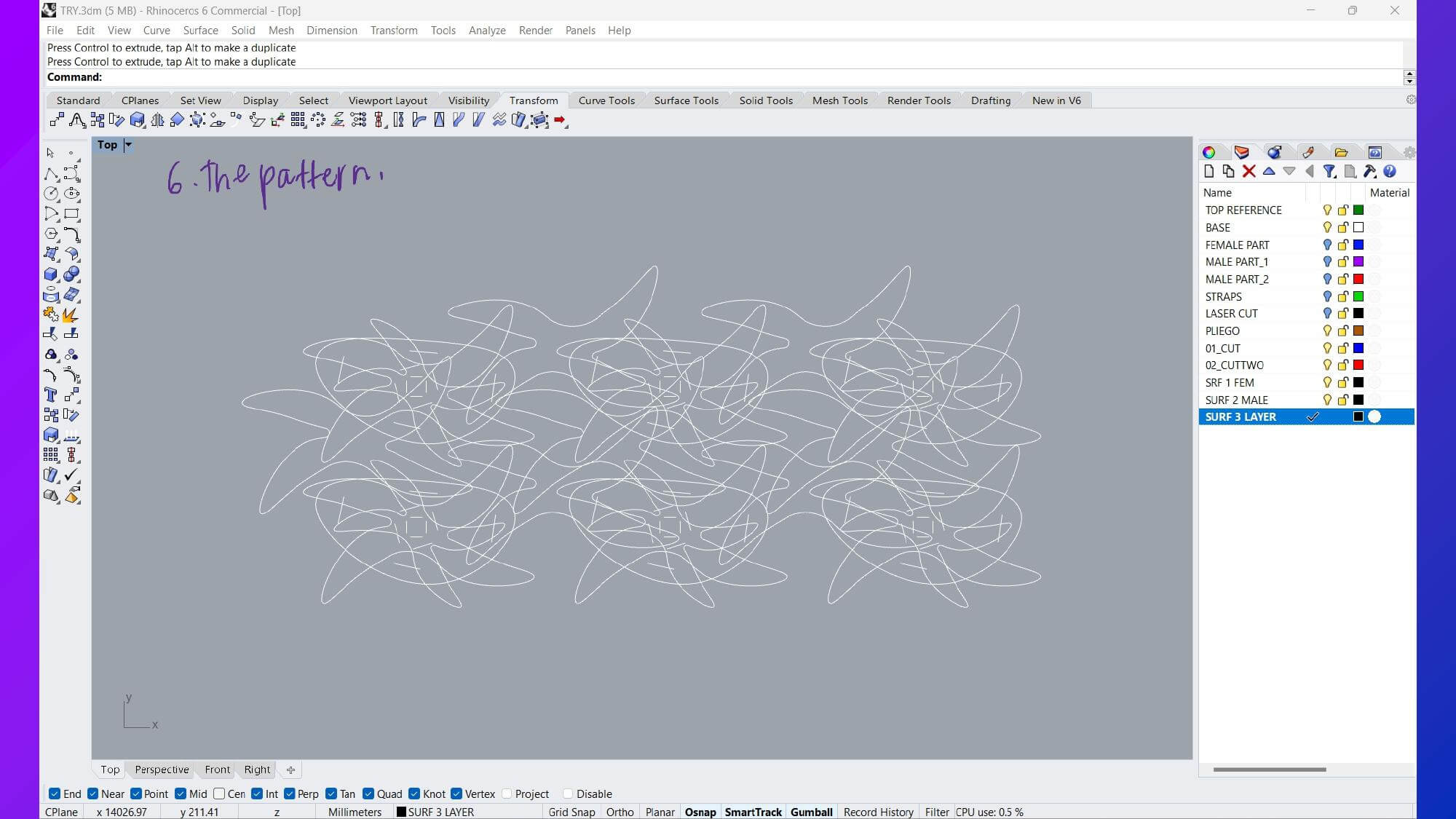
Task: Enable the Project osnap checkbox
Action: pos(507,794)
